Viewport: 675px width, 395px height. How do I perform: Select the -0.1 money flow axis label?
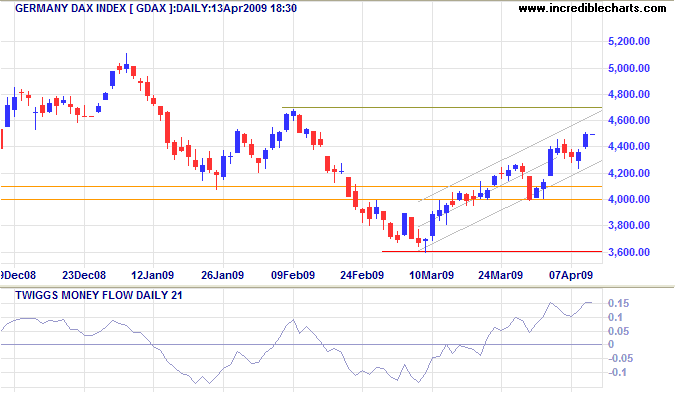click(617, 372)
